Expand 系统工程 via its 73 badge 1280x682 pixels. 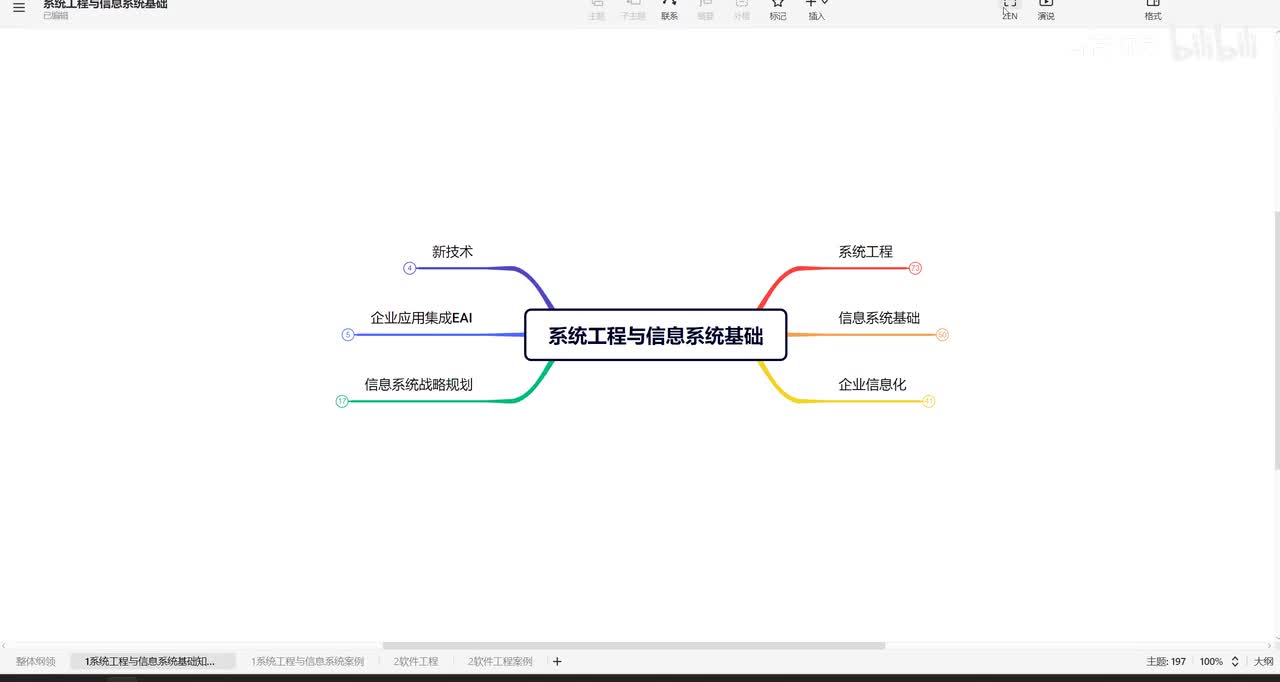point(915,268)
